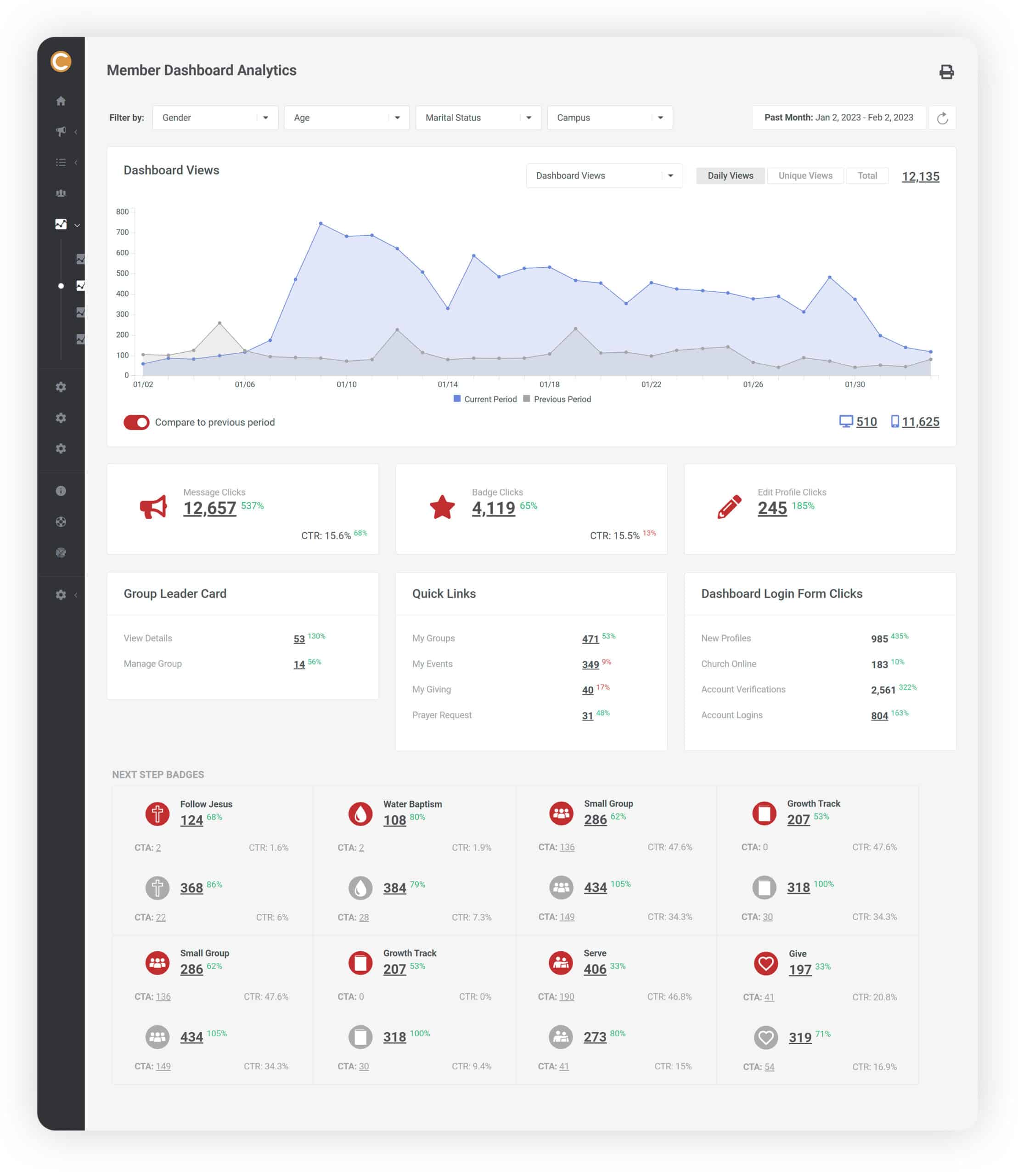Click the red star Badge Clicks icon
The width and height of the screenshot is (1018, 1176).
(x=442, y=507)
